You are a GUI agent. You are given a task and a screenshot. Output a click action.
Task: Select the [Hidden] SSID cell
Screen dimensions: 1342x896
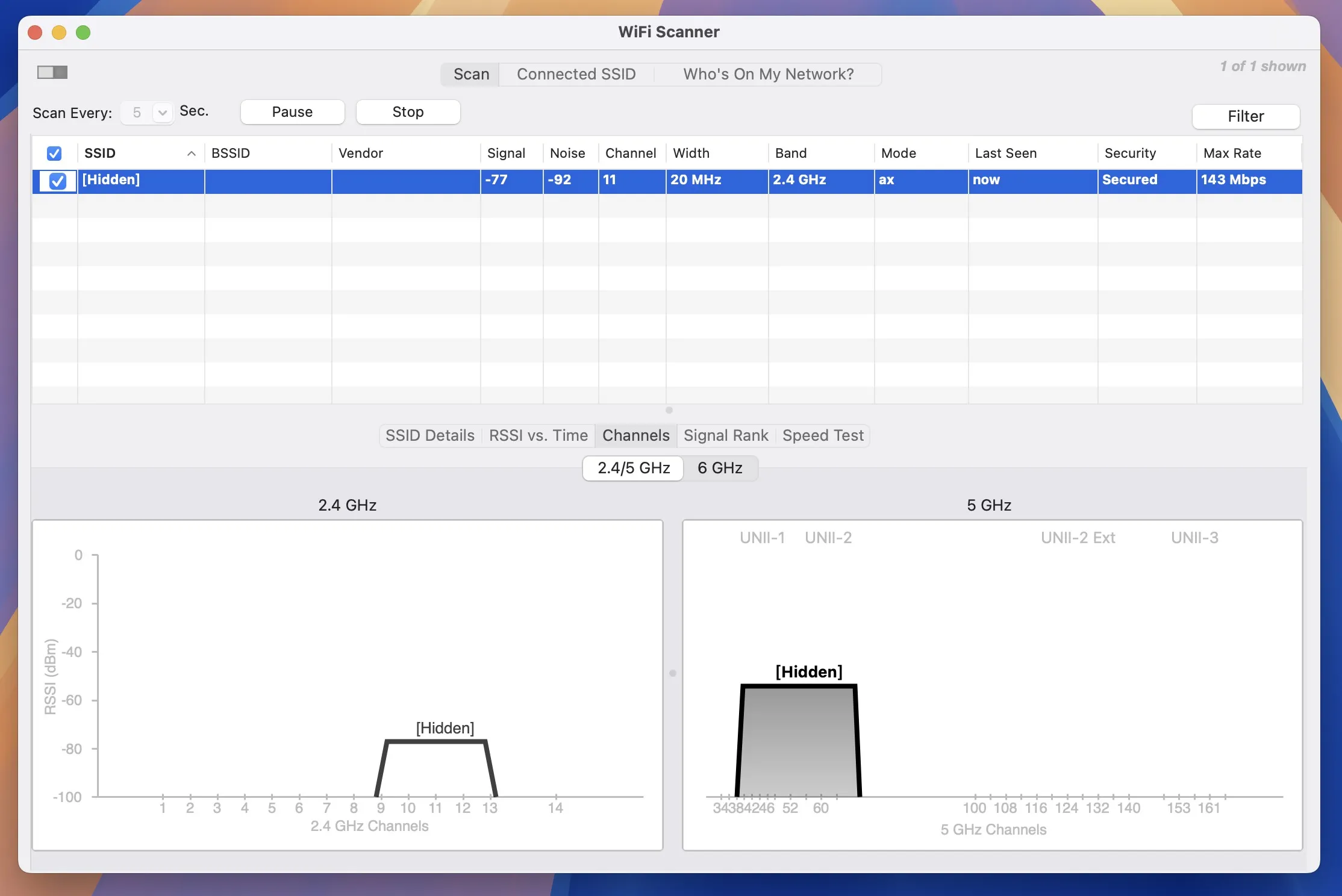click(x=141, y=181)
